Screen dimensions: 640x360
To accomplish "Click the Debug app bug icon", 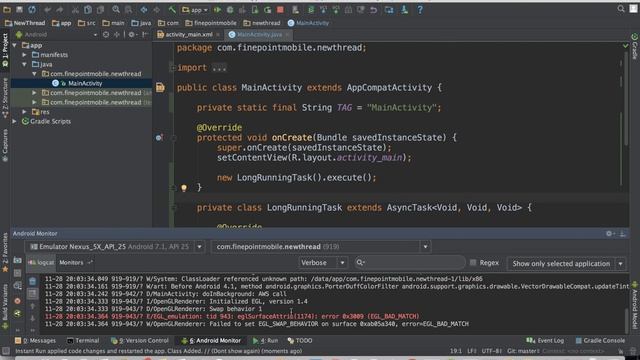I will click(x=230, y=9).
